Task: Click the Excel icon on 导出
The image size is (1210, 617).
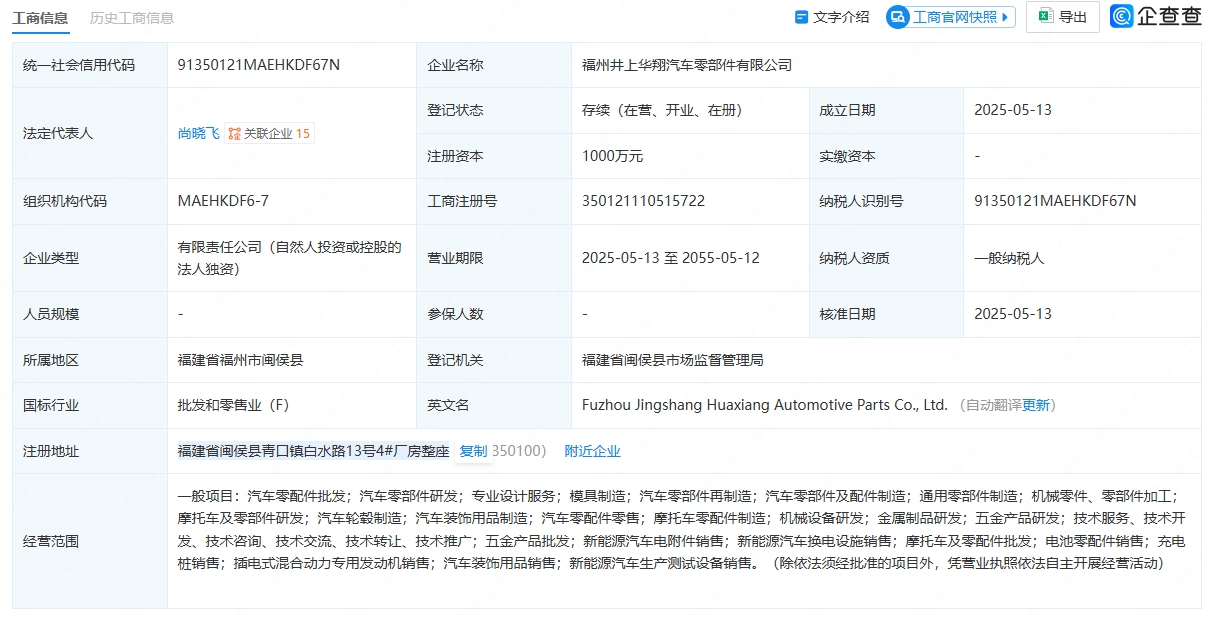Action: [1045, 17]
